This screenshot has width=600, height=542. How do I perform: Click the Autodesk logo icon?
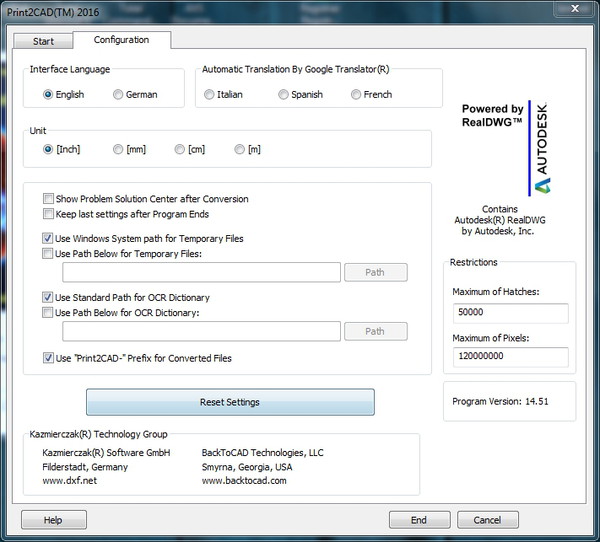tap(543, 186)
